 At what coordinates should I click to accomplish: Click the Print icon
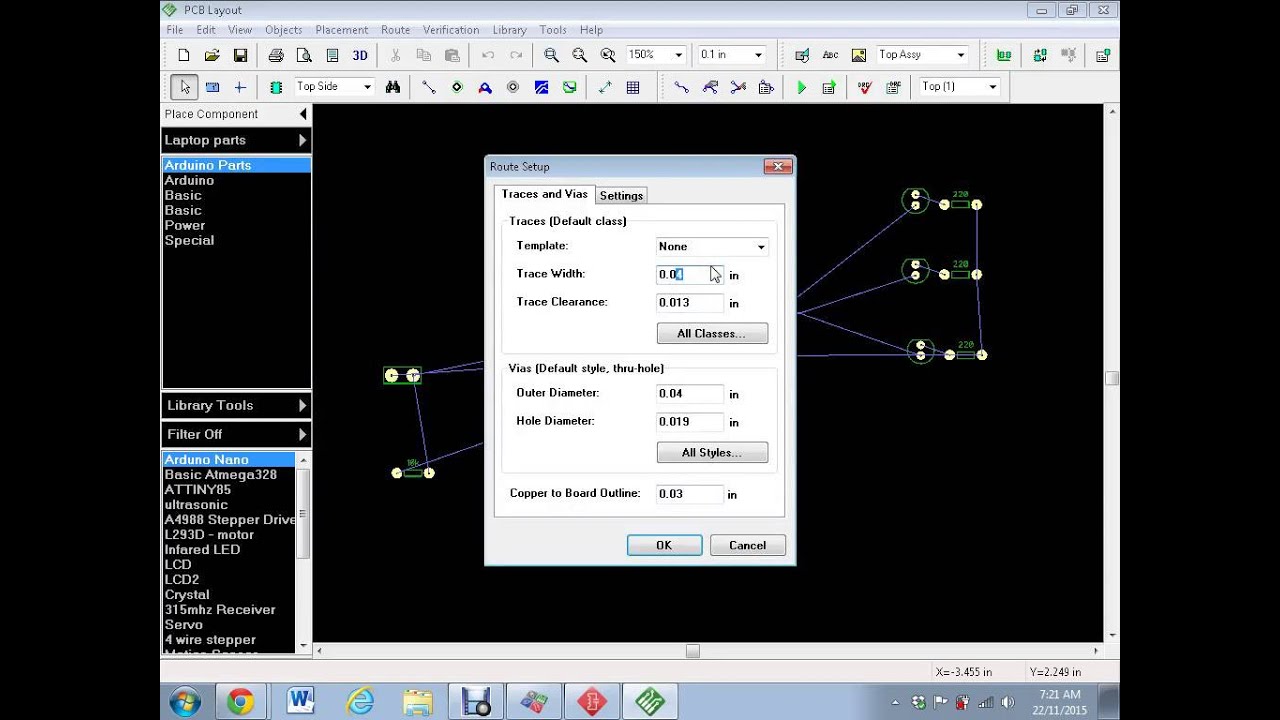coord(276,55)
